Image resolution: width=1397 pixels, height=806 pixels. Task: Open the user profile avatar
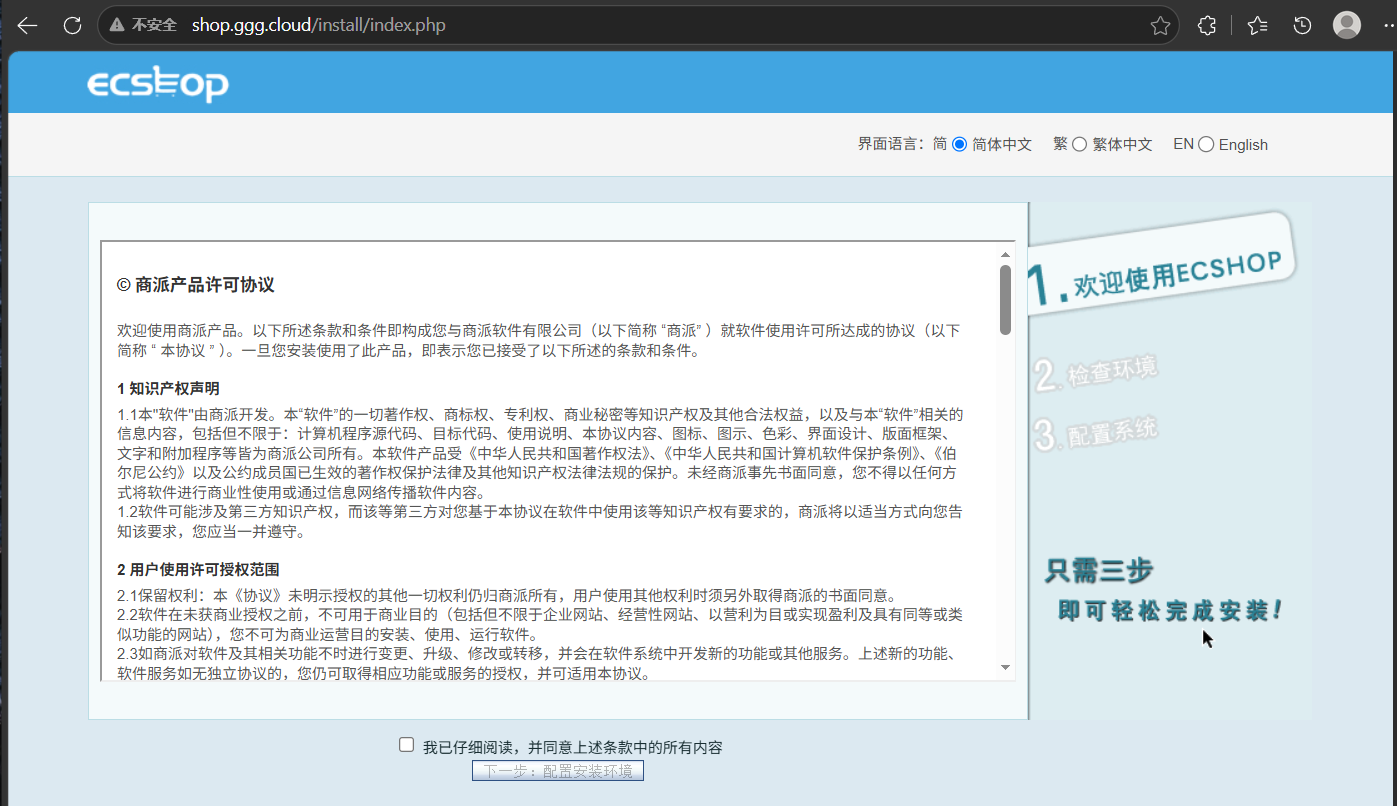[1347, 25]
